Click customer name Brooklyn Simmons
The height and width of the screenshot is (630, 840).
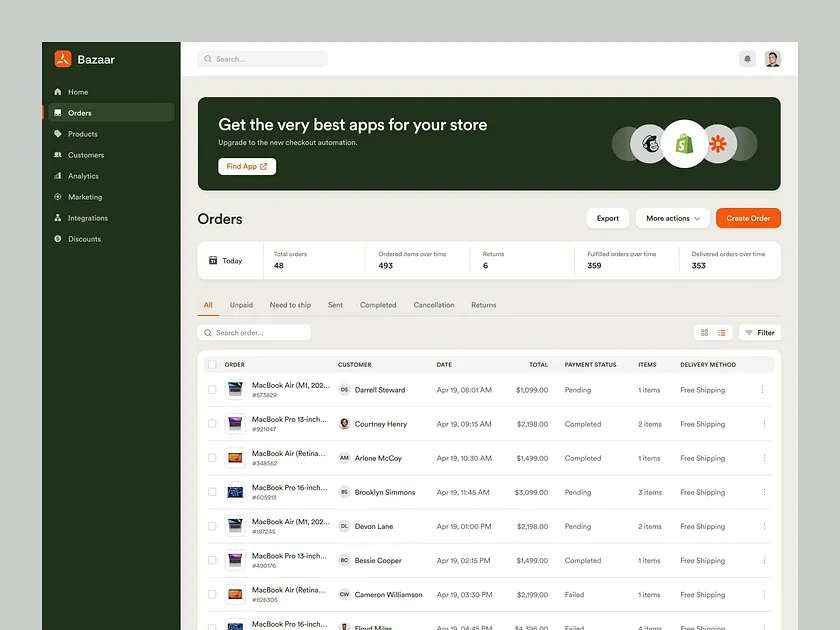coord(385,492)
